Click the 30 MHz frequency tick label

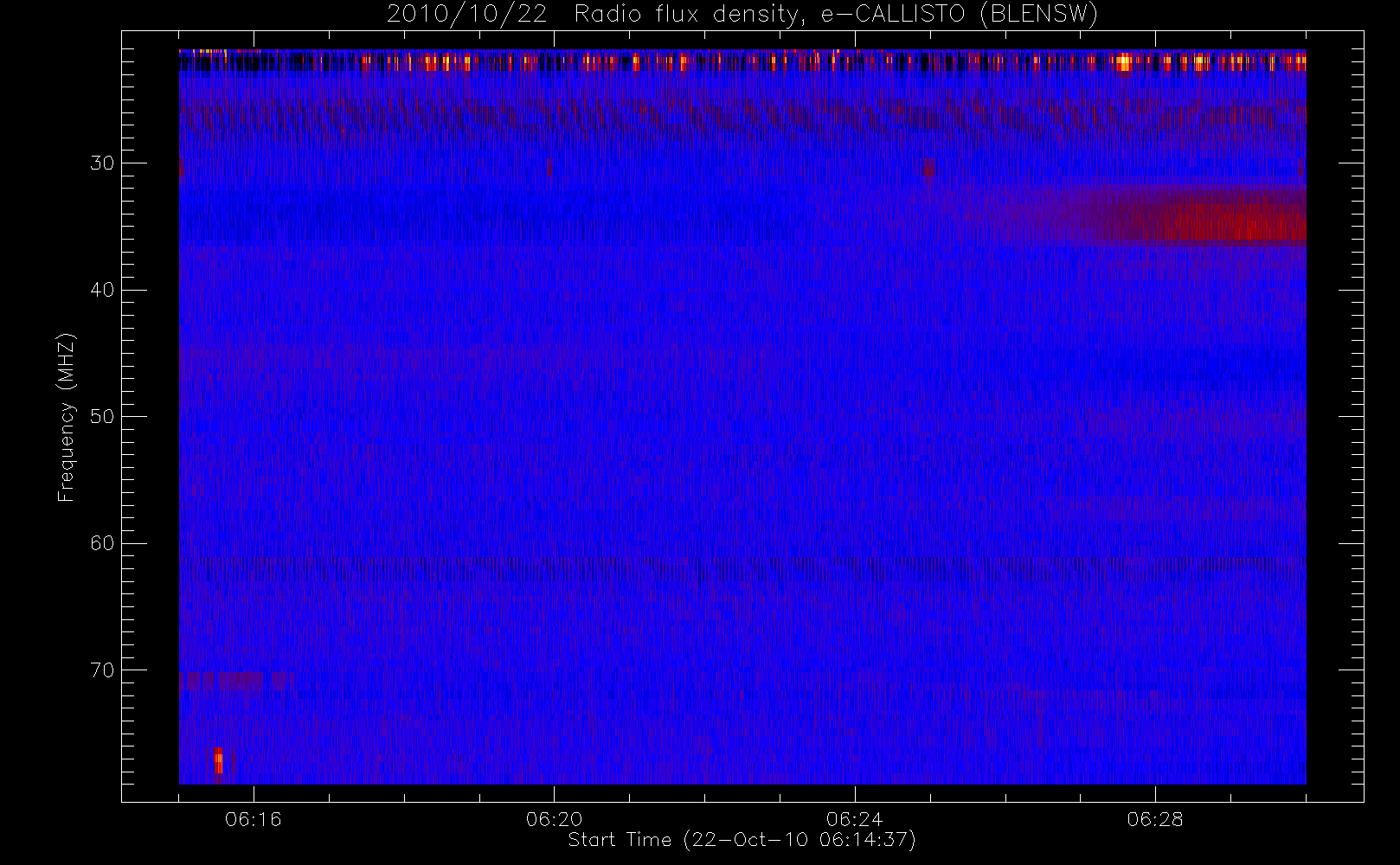102,163
